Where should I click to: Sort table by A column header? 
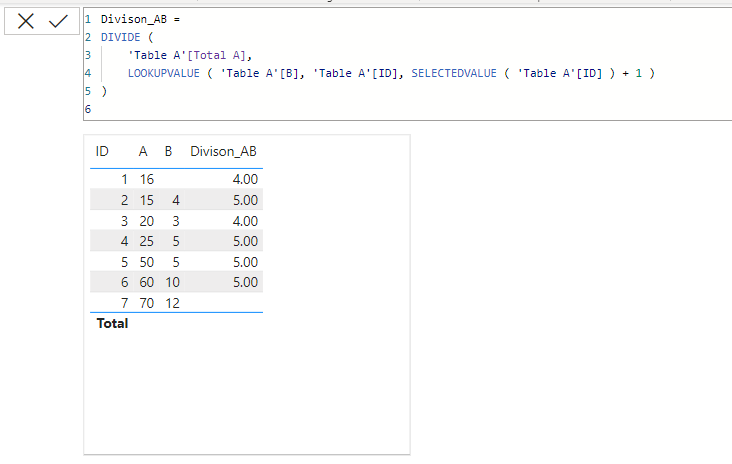[x=143, y=151]
